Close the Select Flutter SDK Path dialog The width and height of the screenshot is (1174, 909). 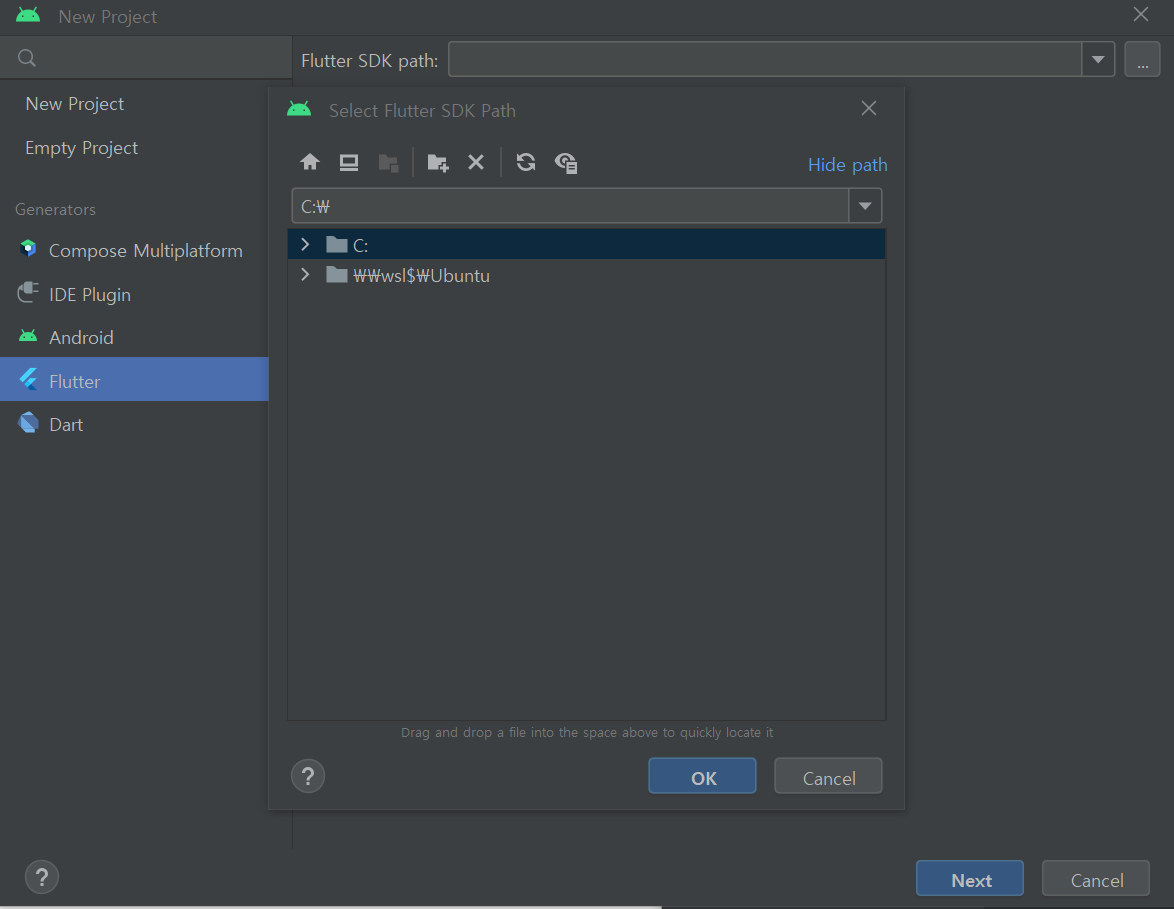click(869, 109)
